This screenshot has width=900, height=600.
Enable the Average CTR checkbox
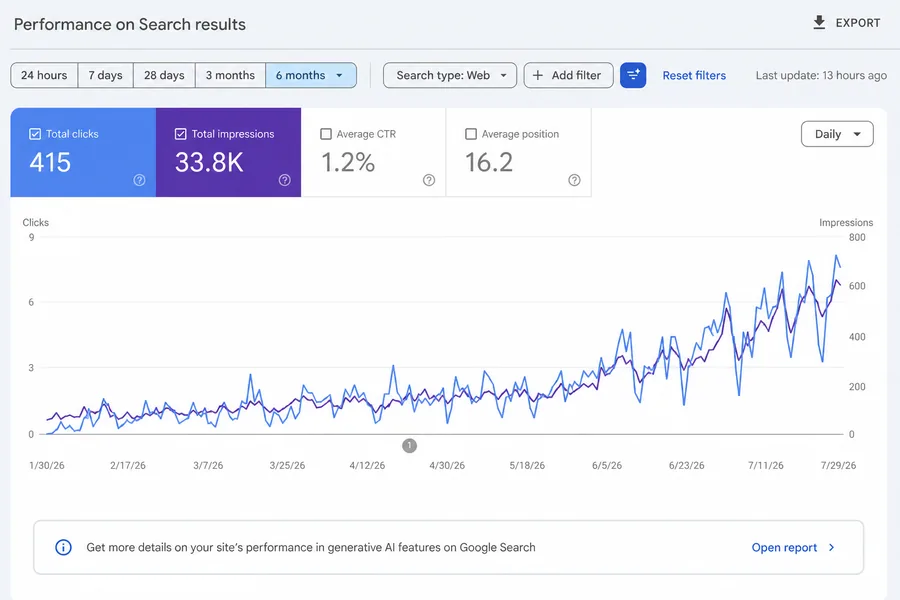pos(326,134)
